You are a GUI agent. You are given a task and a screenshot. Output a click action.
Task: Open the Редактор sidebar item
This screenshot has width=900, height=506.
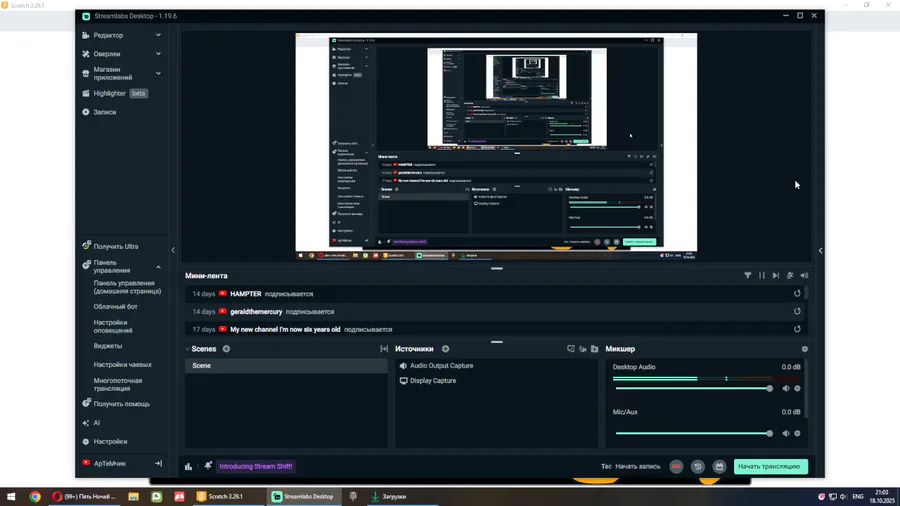108,36
